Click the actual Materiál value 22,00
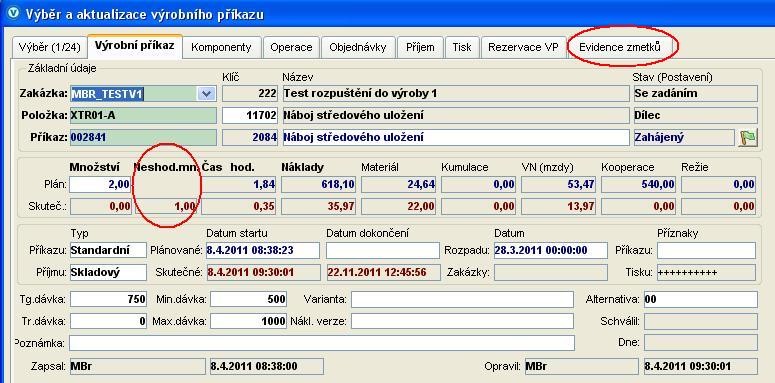The image size is (775, 383). [398, 207]
